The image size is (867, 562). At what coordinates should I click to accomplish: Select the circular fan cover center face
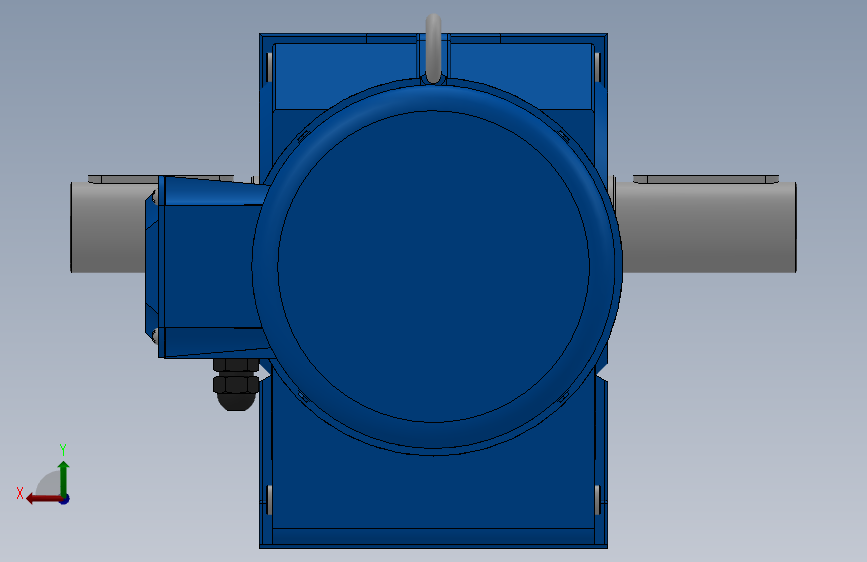pyautogui.click(x=434, y=267)
